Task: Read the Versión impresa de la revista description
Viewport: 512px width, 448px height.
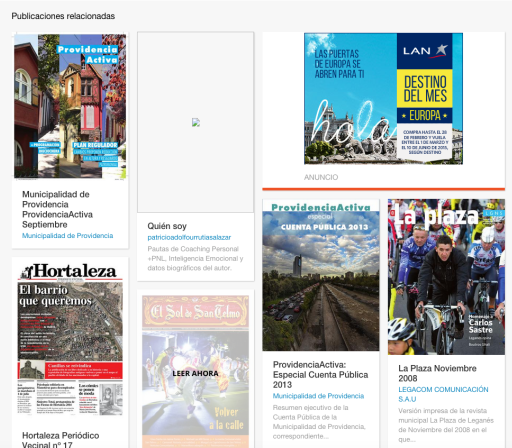Action: tap(446, 425)
